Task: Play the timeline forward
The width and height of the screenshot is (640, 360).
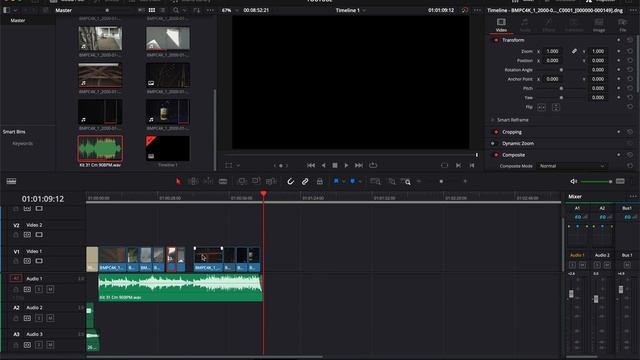Action: tap(346, 165)
